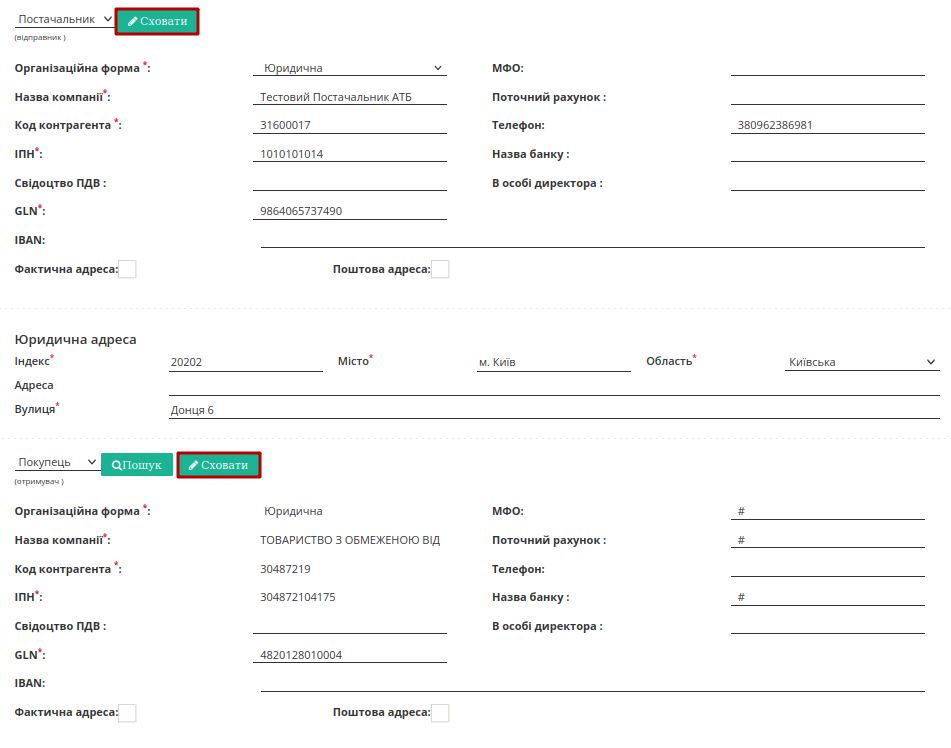Click the Пошук search button
951x748 pixels.
coord(137,465)
